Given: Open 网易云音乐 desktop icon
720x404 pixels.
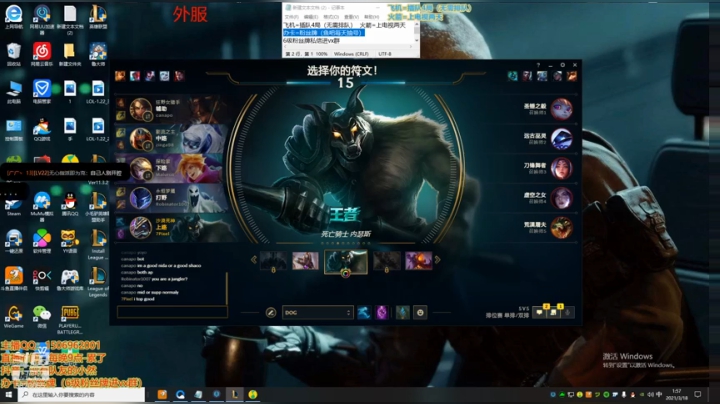Looking at the screenshot, I should pos(42,55).
